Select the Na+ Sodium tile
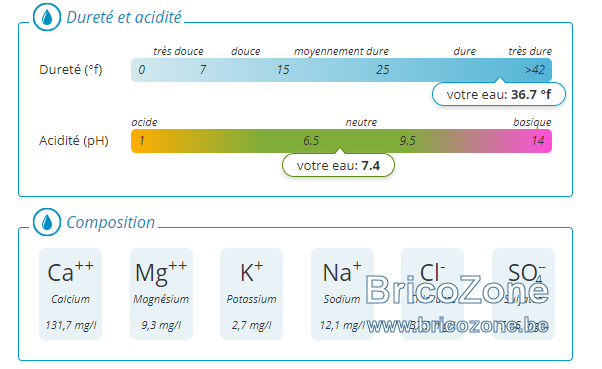 (342, 294)
